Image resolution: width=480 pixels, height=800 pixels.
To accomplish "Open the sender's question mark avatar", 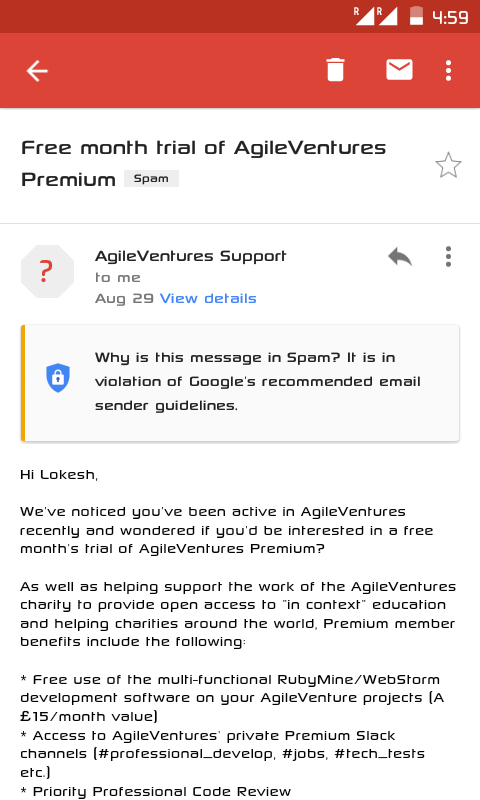I will [x=47, y=271].
